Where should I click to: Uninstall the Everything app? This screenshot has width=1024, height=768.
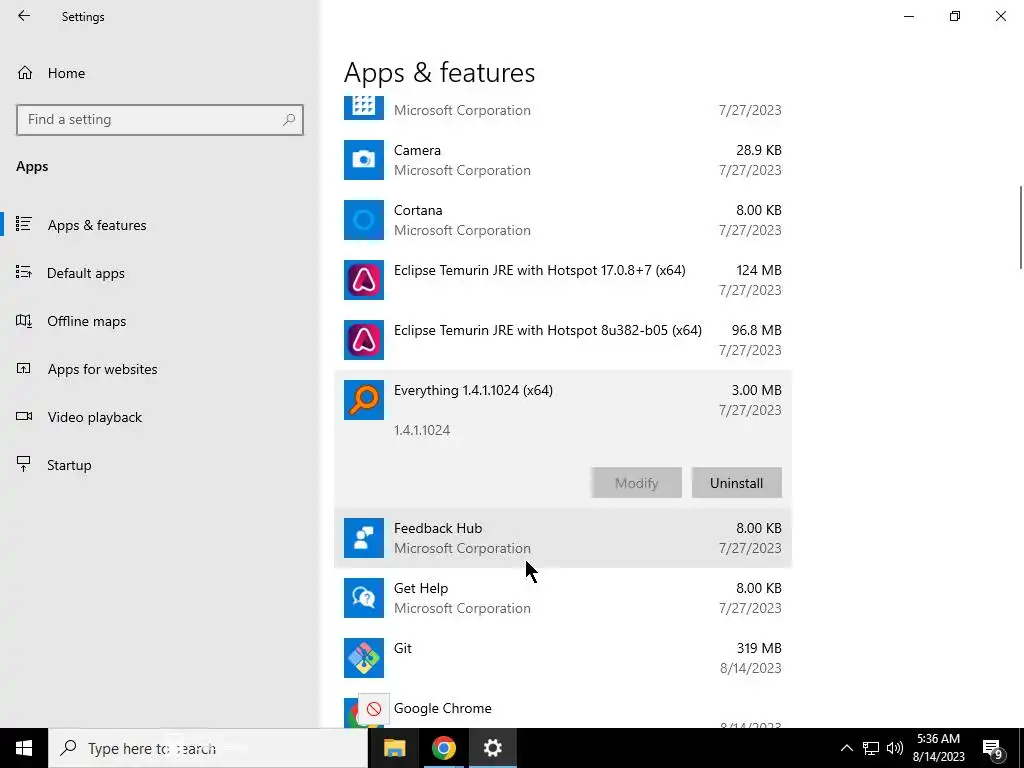(737, 483)
